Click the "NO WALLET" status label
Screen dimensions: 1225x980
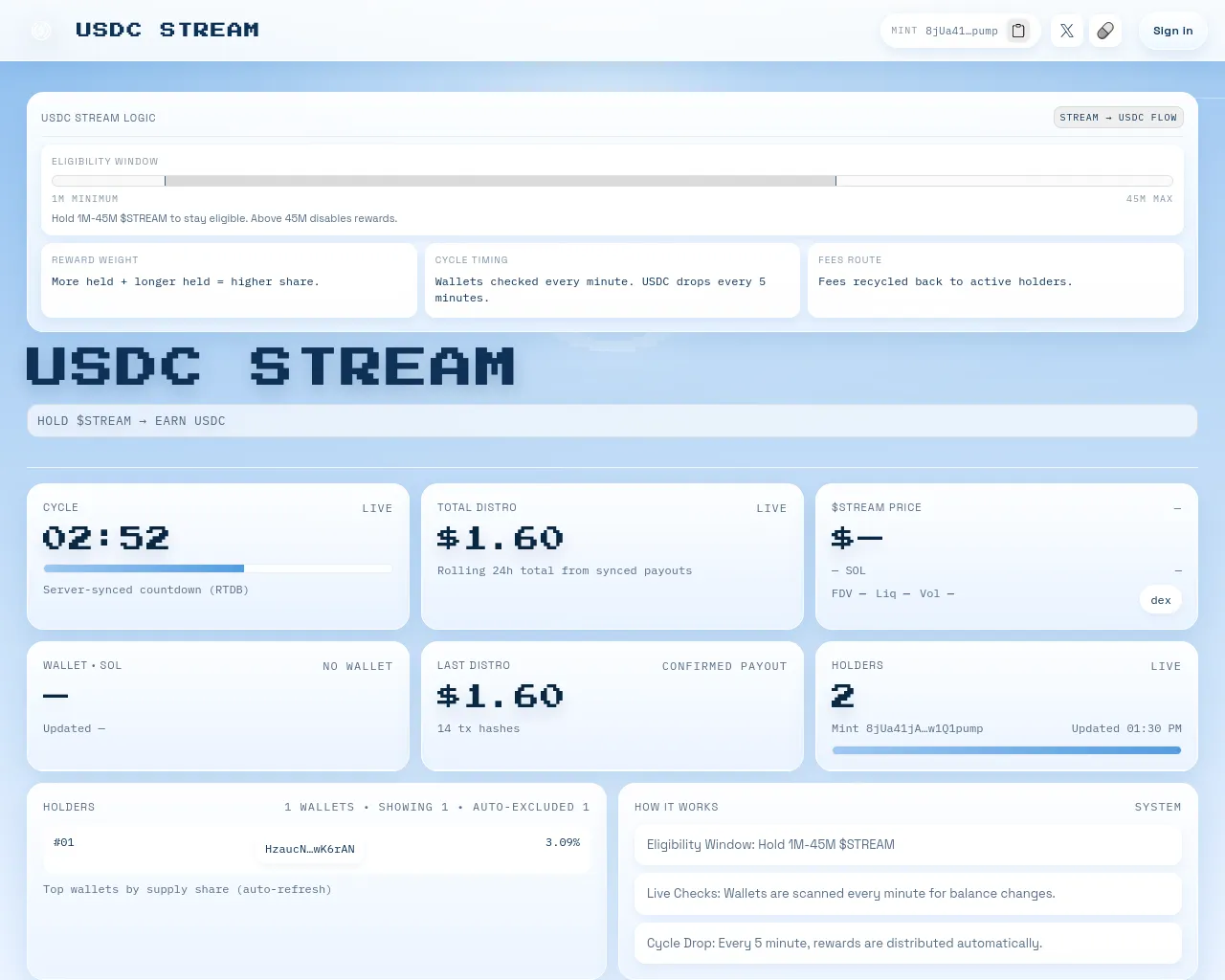tap(358, 666)
